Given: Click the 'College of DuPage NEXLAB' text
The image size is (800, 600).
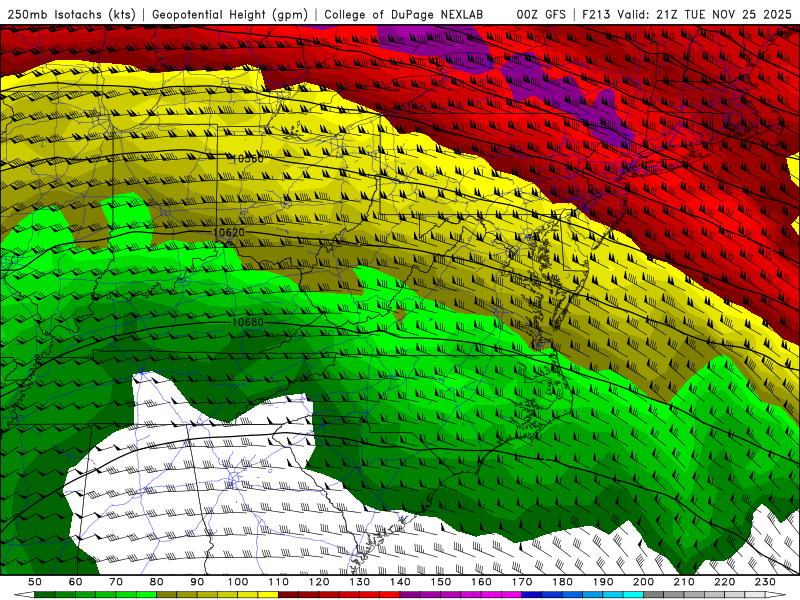Looking at the screenshot, I should (404, 15).
